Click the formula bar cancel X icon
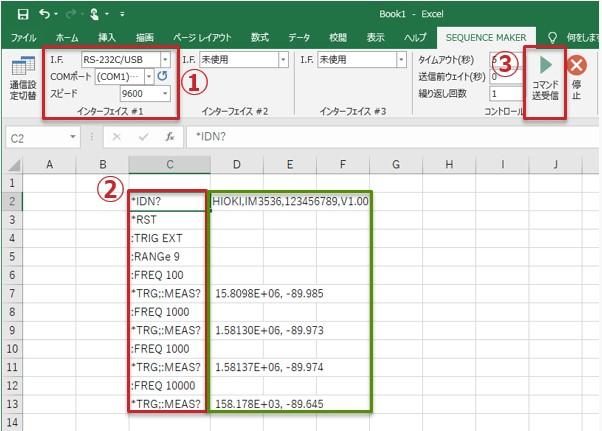The width and height of the screenshot is (602, 431). point(117,137)
